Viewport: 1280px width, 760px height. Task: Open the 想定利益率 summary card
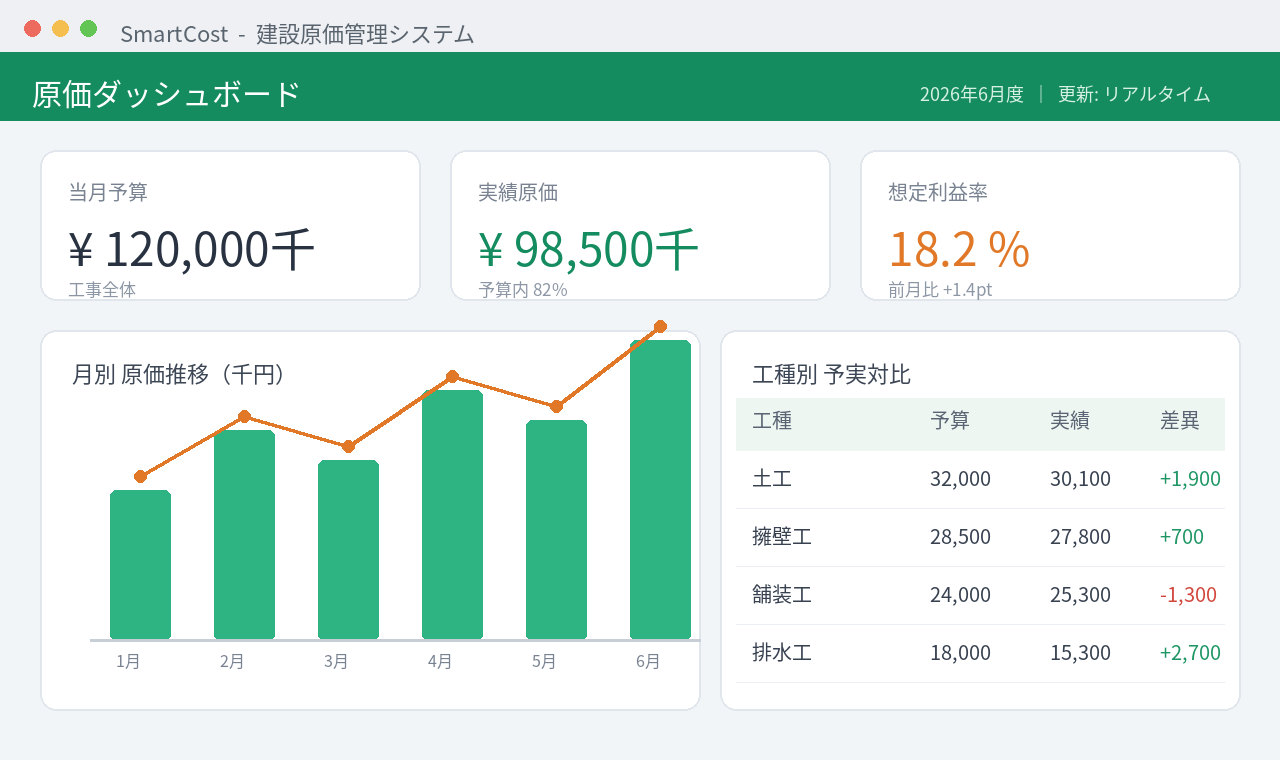pyautogui.click(x=1050, y=225)
